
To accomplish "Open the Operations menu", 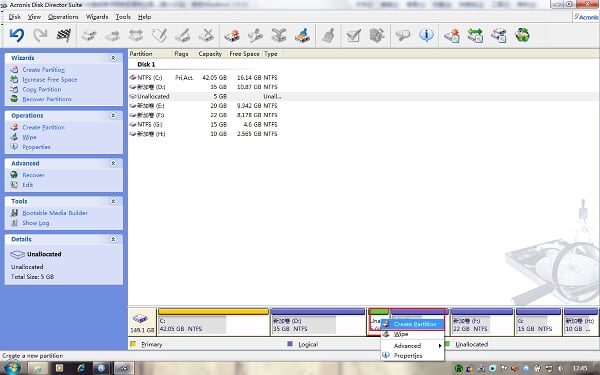I will pos(63,17).
